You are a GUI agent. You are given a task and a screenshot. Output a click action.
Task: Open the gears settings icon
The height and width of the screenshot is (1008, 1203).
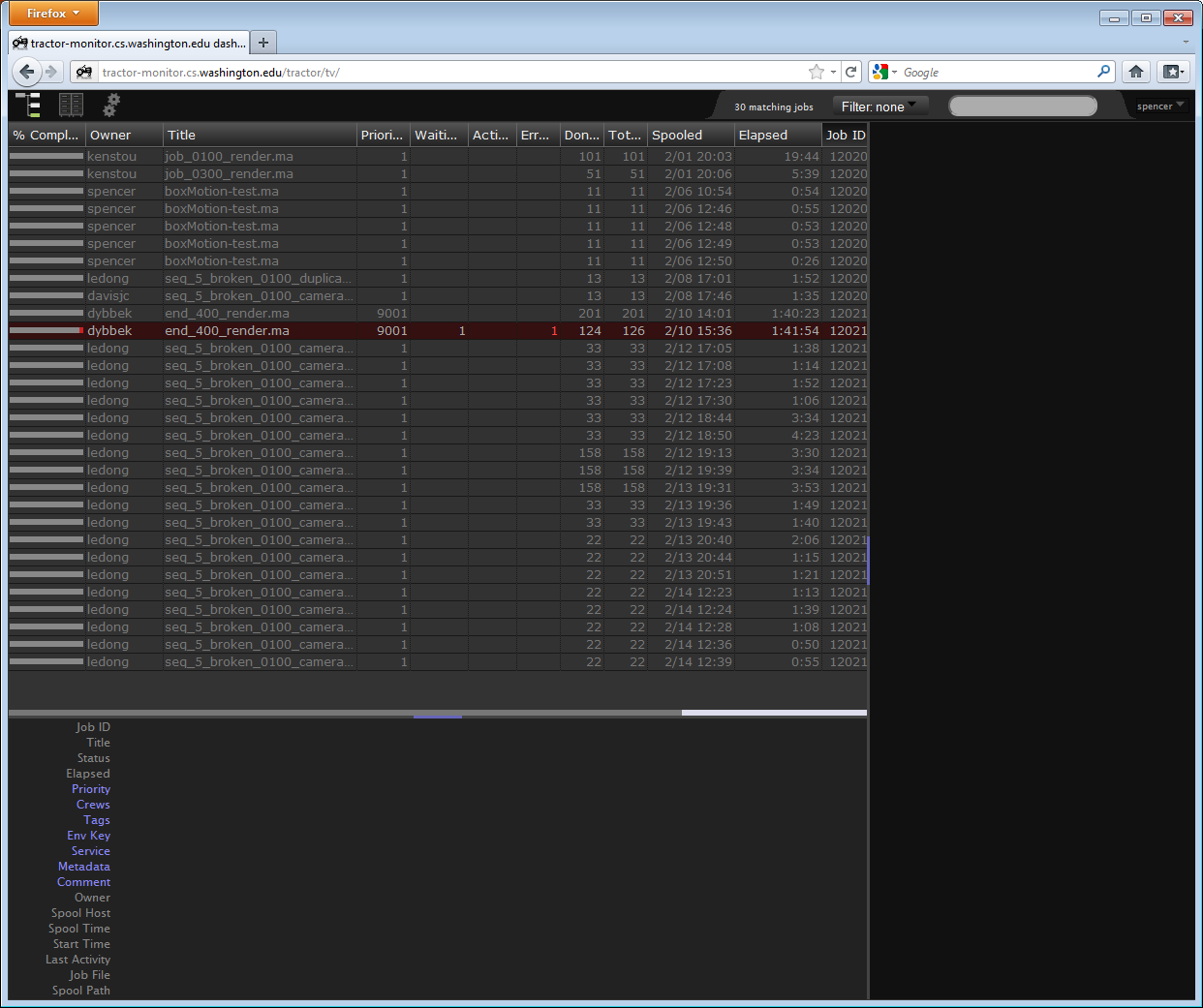[x=111, y=105]
